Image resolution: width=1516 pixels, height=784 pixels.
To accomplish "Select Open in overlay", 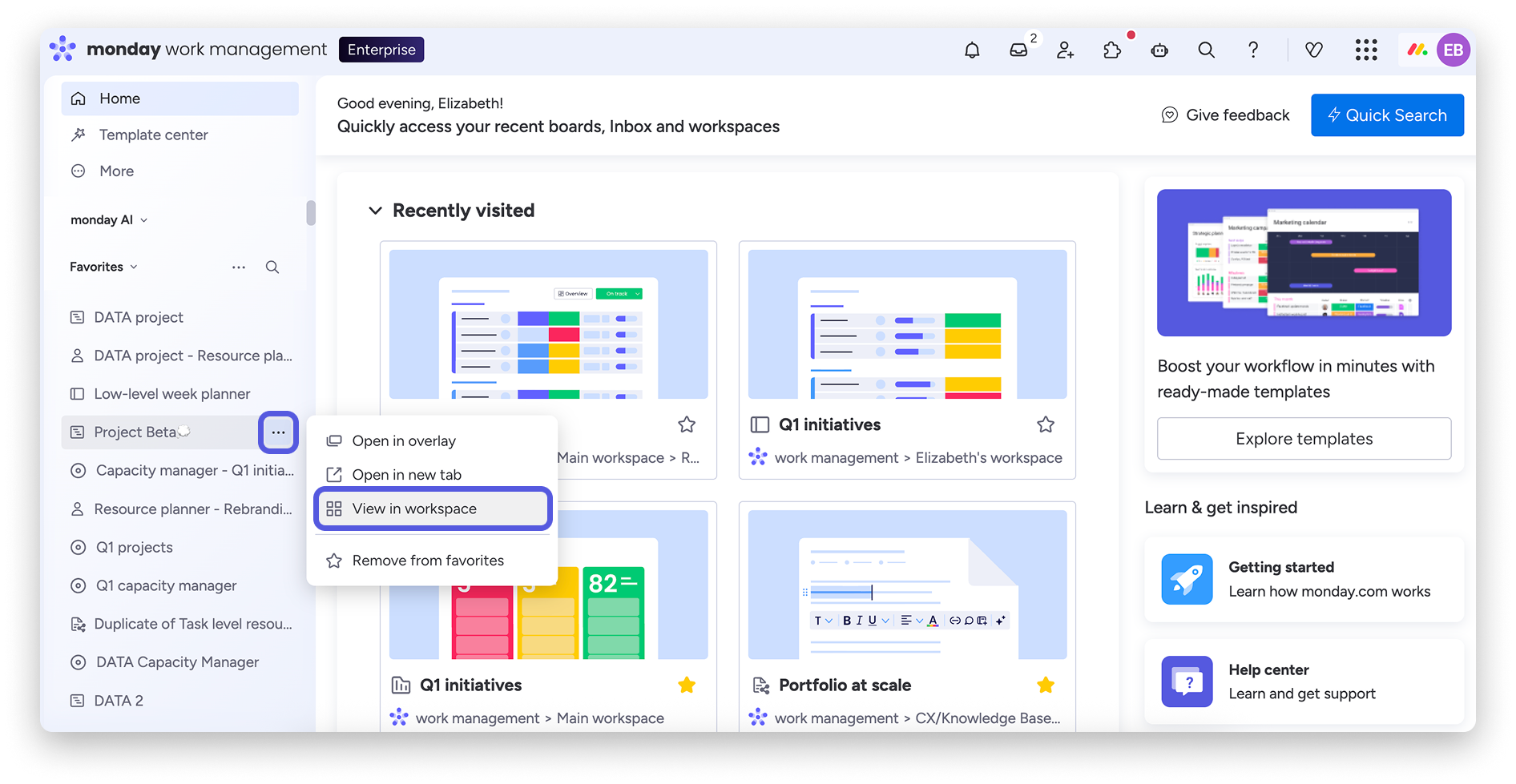I will coord(433,441).
